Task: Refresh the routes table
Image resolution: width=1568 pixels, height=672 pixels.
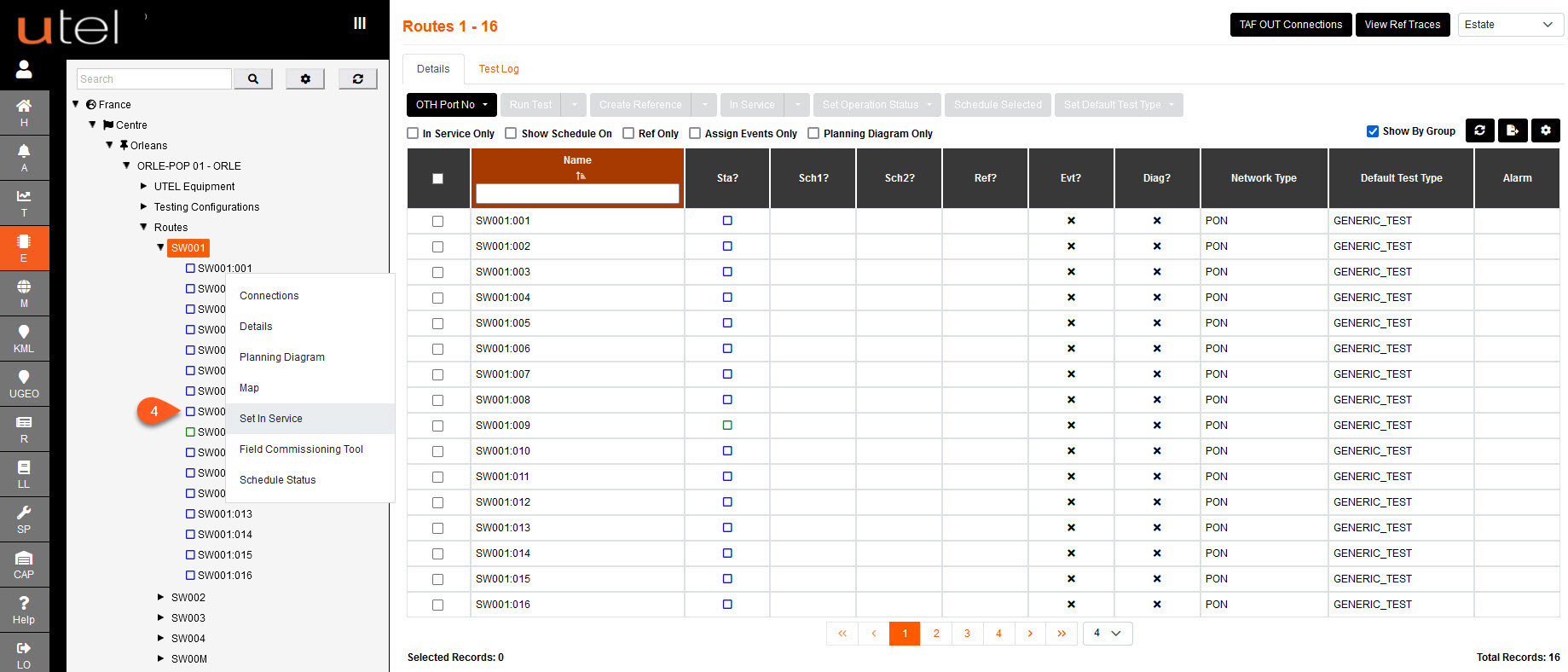Action: click(1480, 130)
